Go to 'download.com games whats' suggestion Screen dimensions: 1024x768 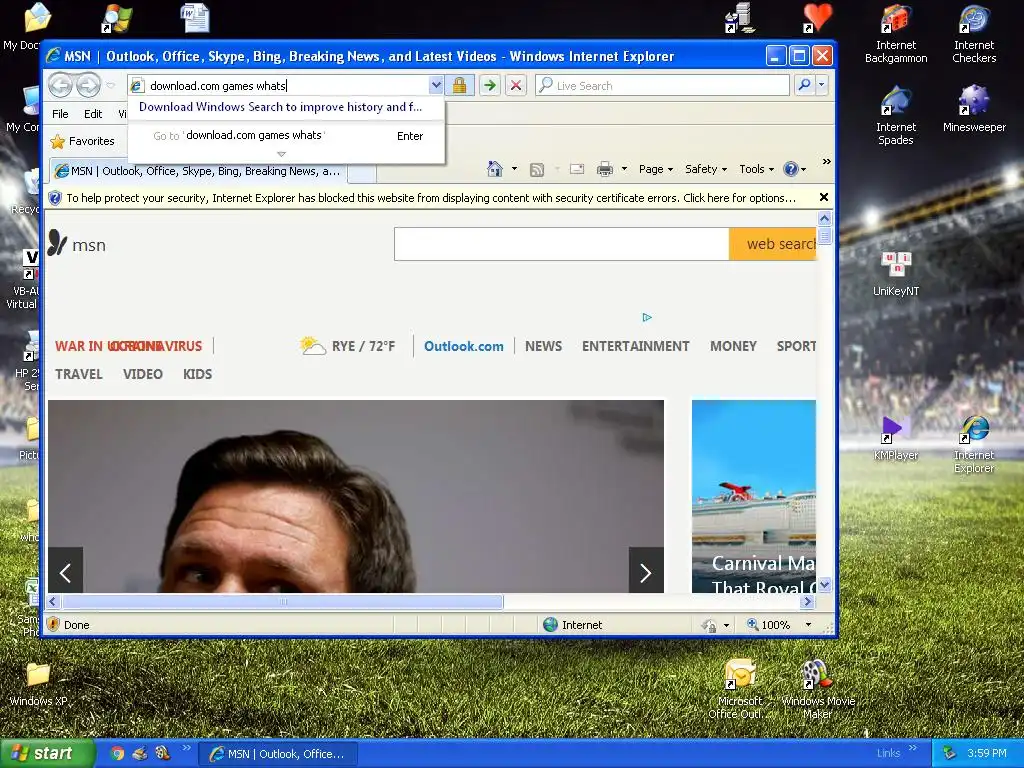click(287, 136)
